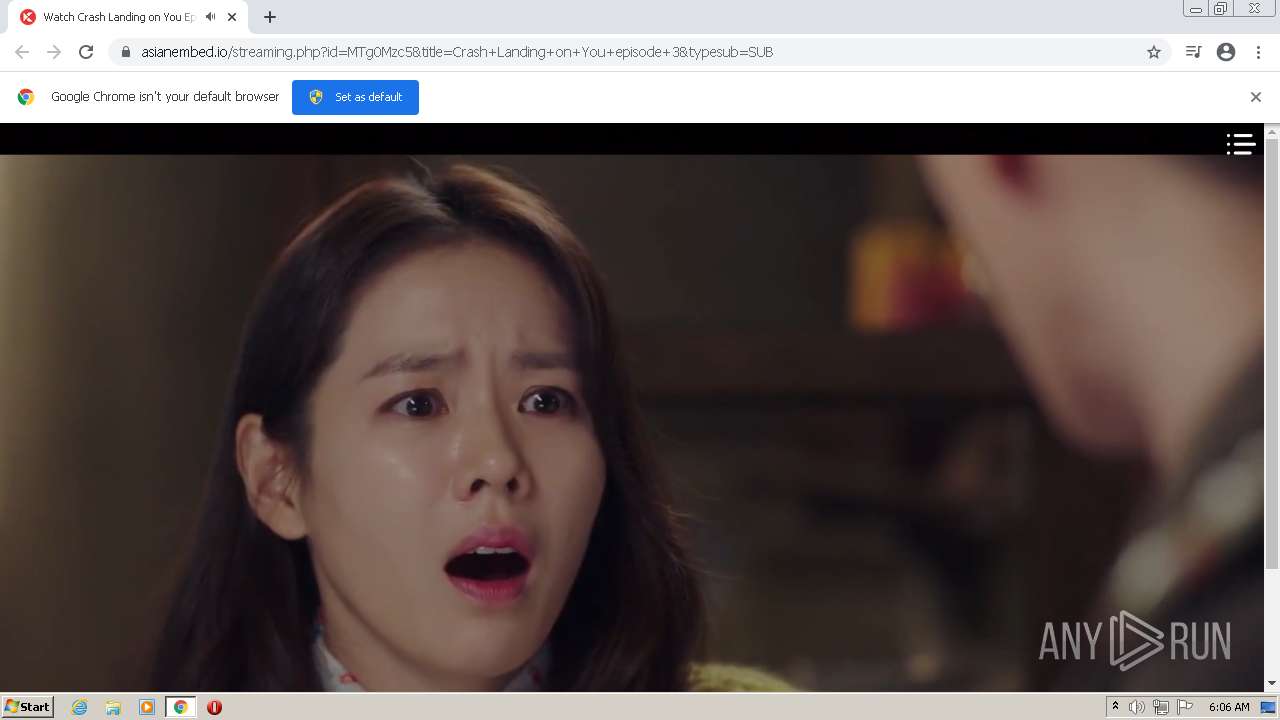Viewport: 1280px width, 720px height.
Task: Dismiss the default browser notification bar
Action: 1256,97
